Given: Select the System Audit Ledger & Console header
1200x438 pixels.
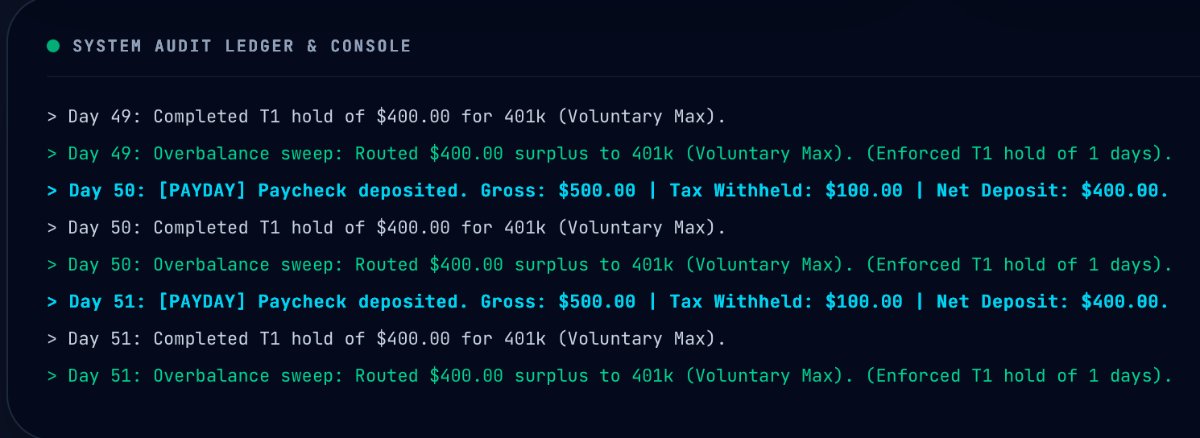Looking at the screenshot, I should pyautogui.click(x=241, y=46).
